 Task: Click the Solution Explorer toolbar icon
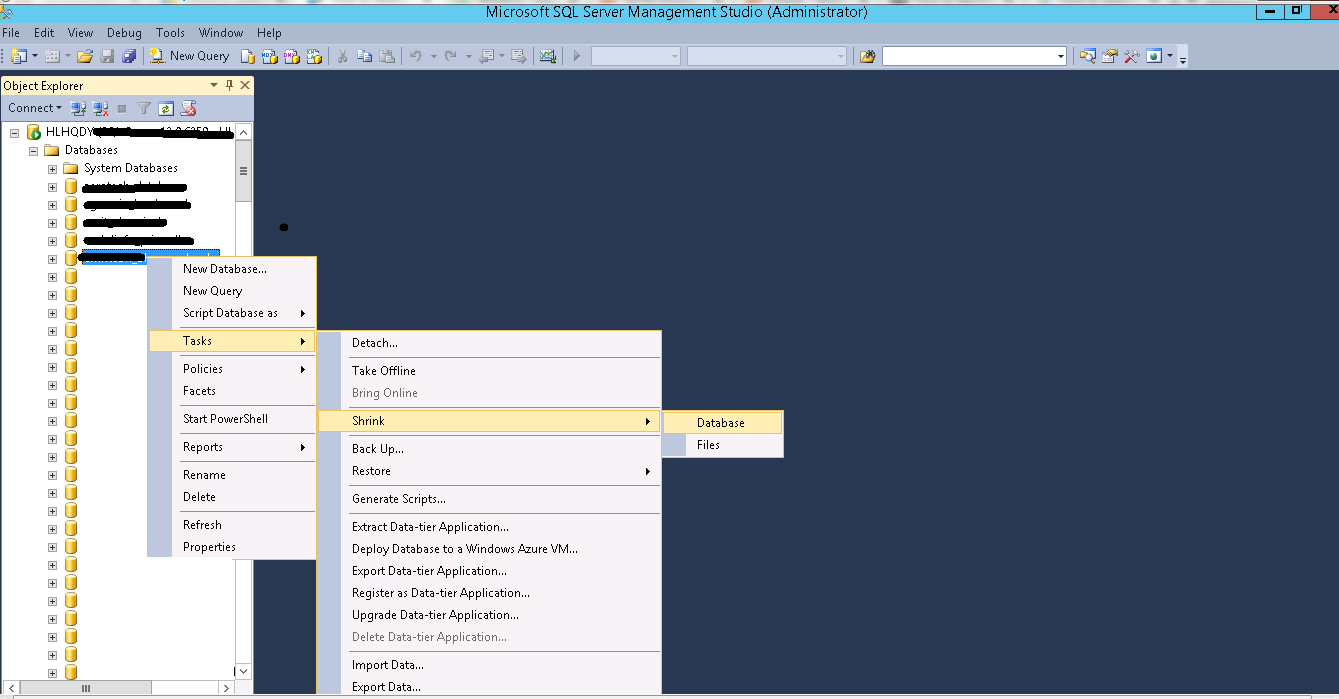pyautogui.click(x=1088, y=56)
